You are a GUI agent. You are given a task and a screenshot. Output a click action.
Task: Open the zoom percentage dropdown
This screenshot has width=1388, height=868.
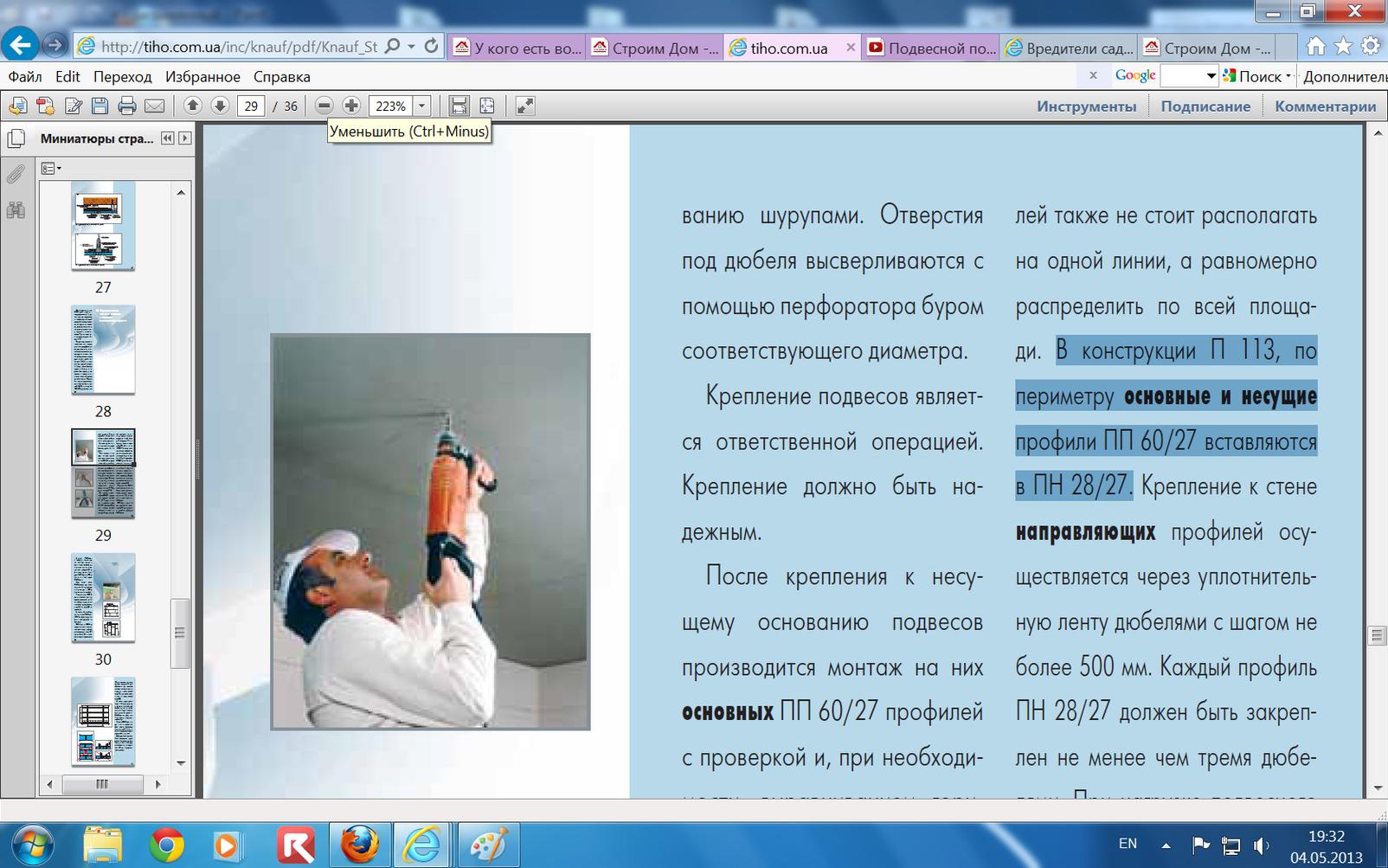click(x=421, y=106)
